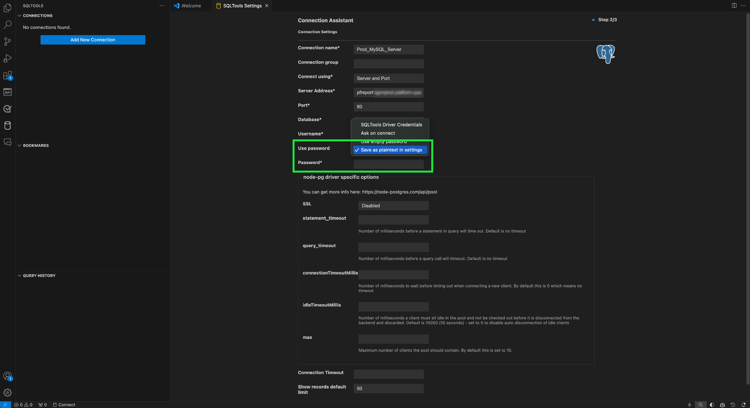Edit the Connection name field

coord(388,49)
